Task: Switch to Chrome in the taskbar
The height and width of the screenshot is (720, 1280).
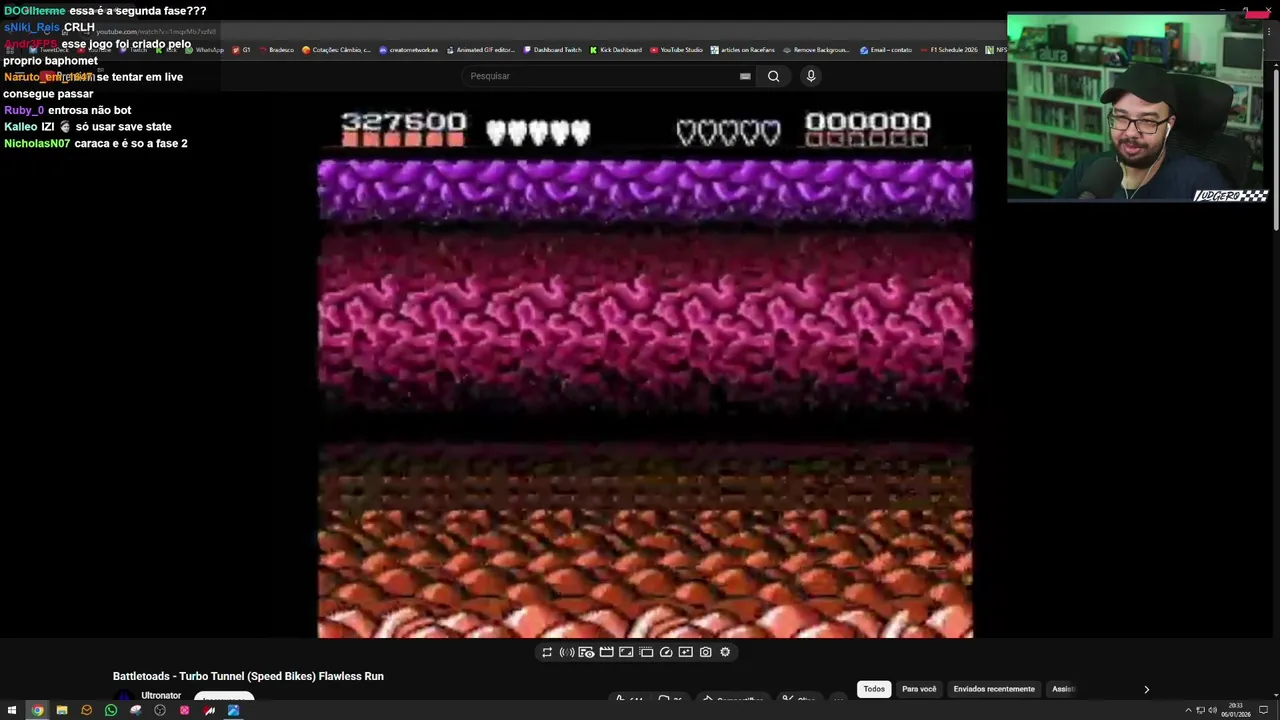Action: click(x=37, y=710)
